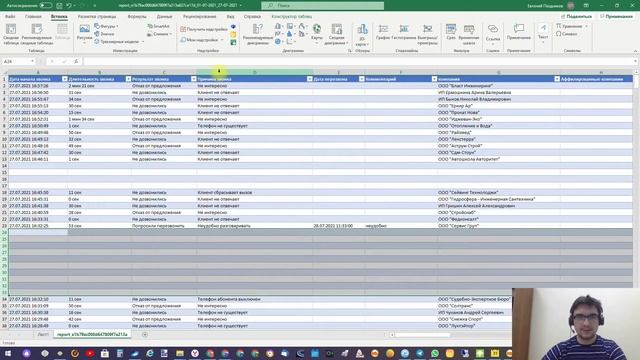Screen dimensions: 640x360
Task: Select cell containing ООО "Сейвинг Технолоджи"
Action: [499, 192]
